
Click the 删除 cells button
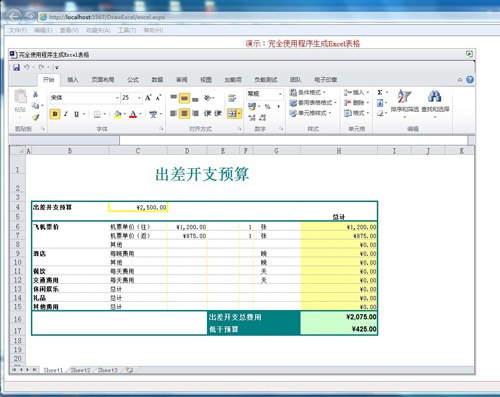(x=357, y=103)
